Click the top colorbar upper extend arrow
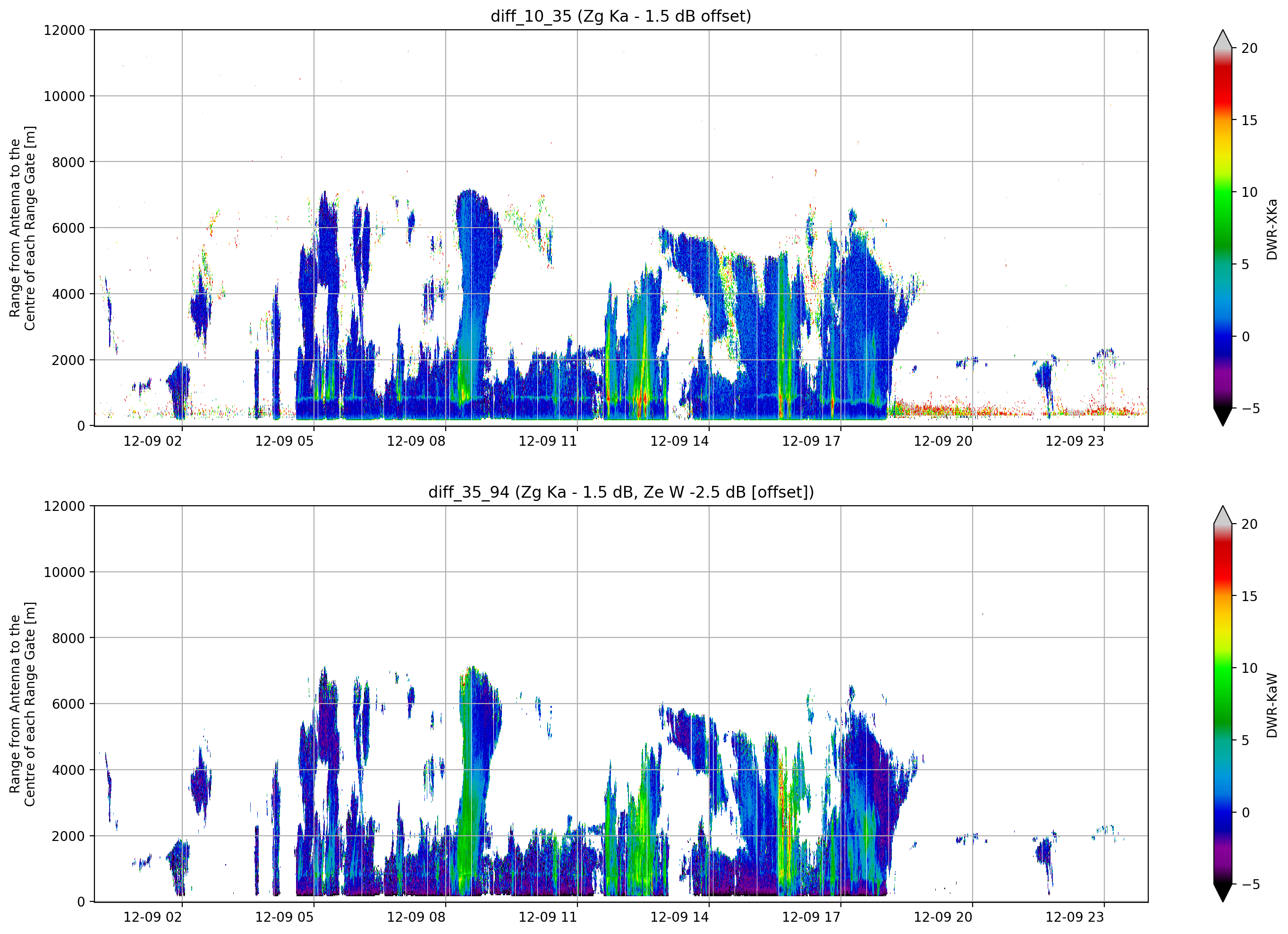The height and width of the screenshot is (934, 1288). (x=1223, y=39)
